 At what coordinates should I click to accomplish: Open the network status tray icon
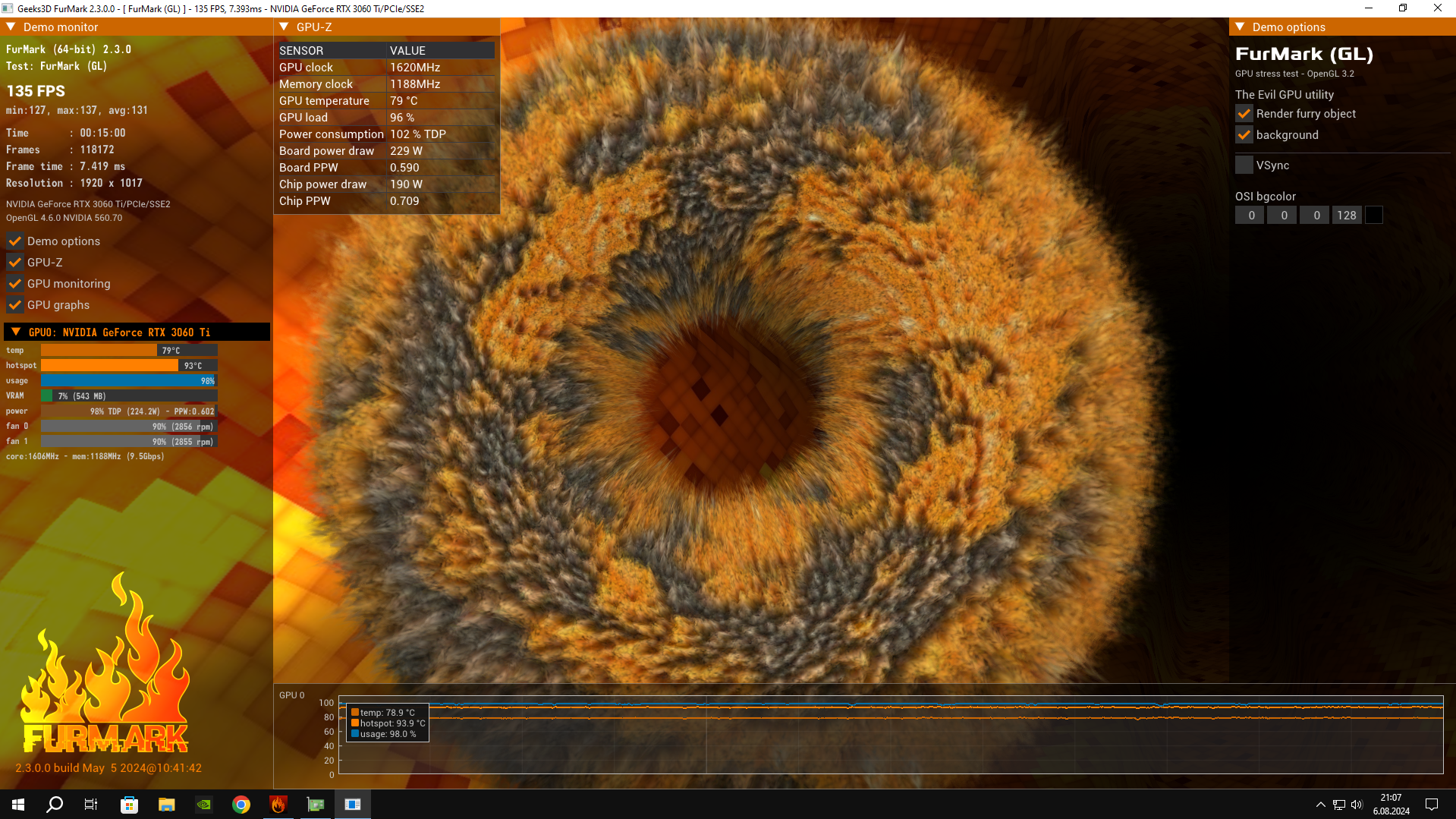(1338, 805)
